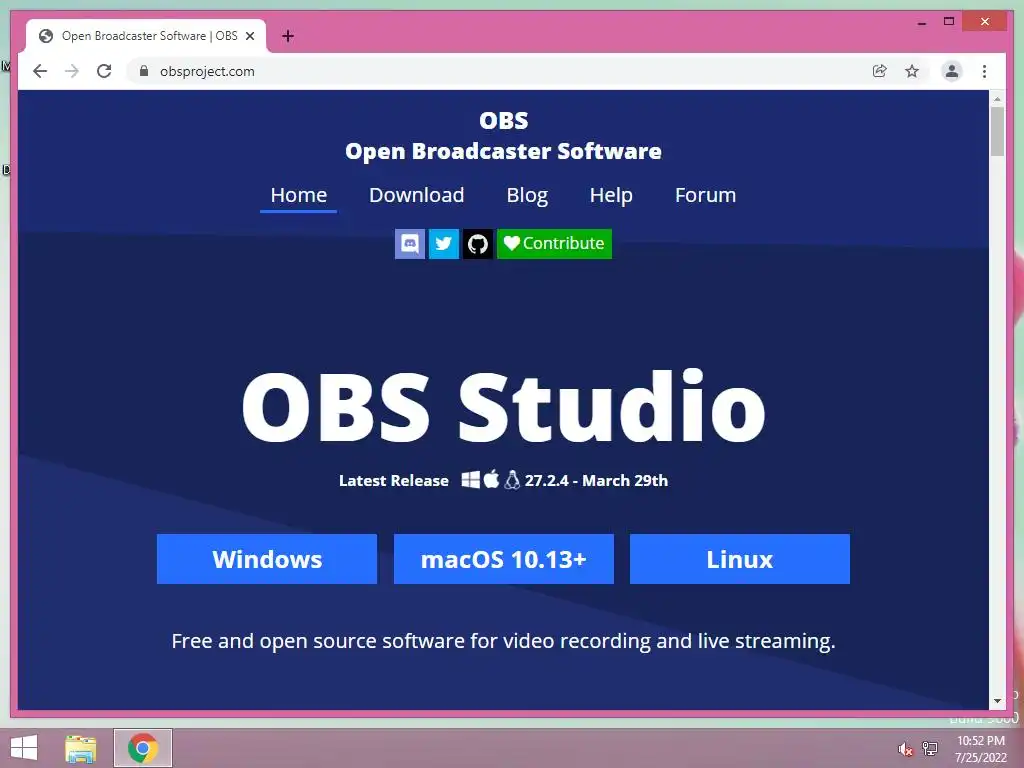Click the browser Forward arrow
This screenshot has width=1024, height=768.
72,71
